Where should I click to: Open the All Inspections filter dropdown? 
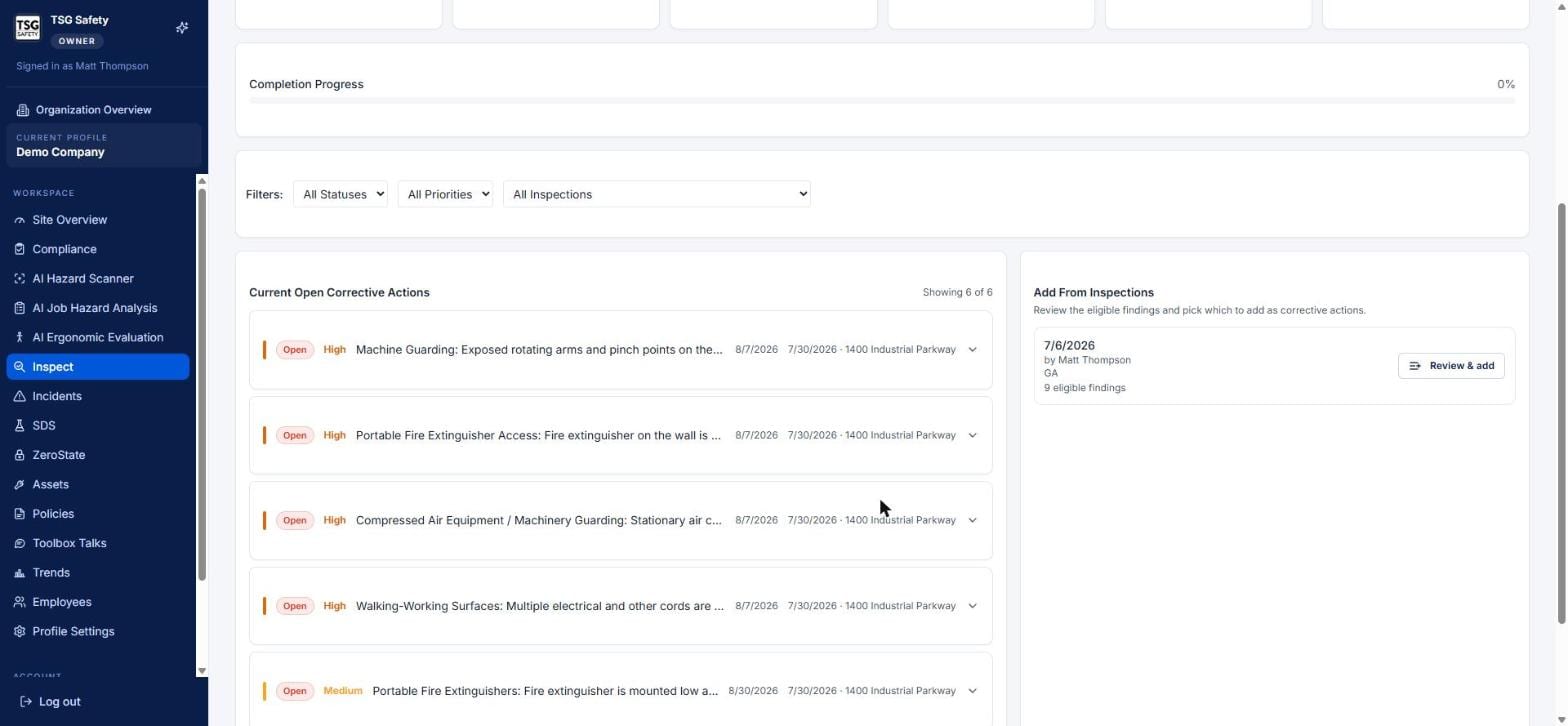[657, 194]
